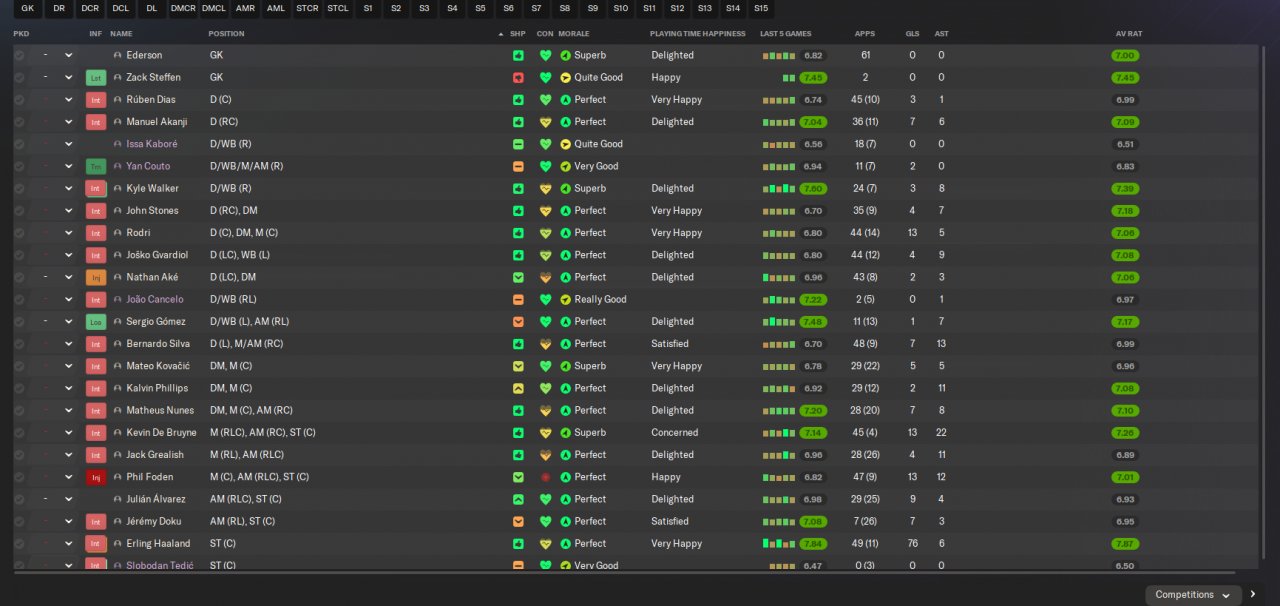Click Zack Steffen's 7.45 last-games rating pill
Image resolution: width=1280 pixels, height=606 pixels.
pos(813,77)
